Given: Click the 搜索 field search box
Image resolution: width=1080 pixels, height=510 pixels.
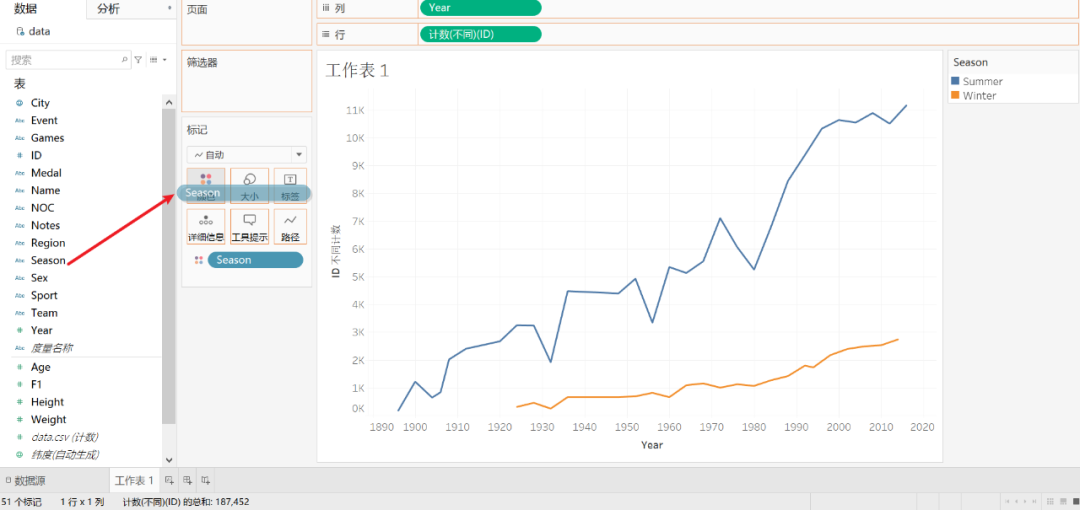Looking at the screenshot, I should pyautogui.click(x=65, y=60).
